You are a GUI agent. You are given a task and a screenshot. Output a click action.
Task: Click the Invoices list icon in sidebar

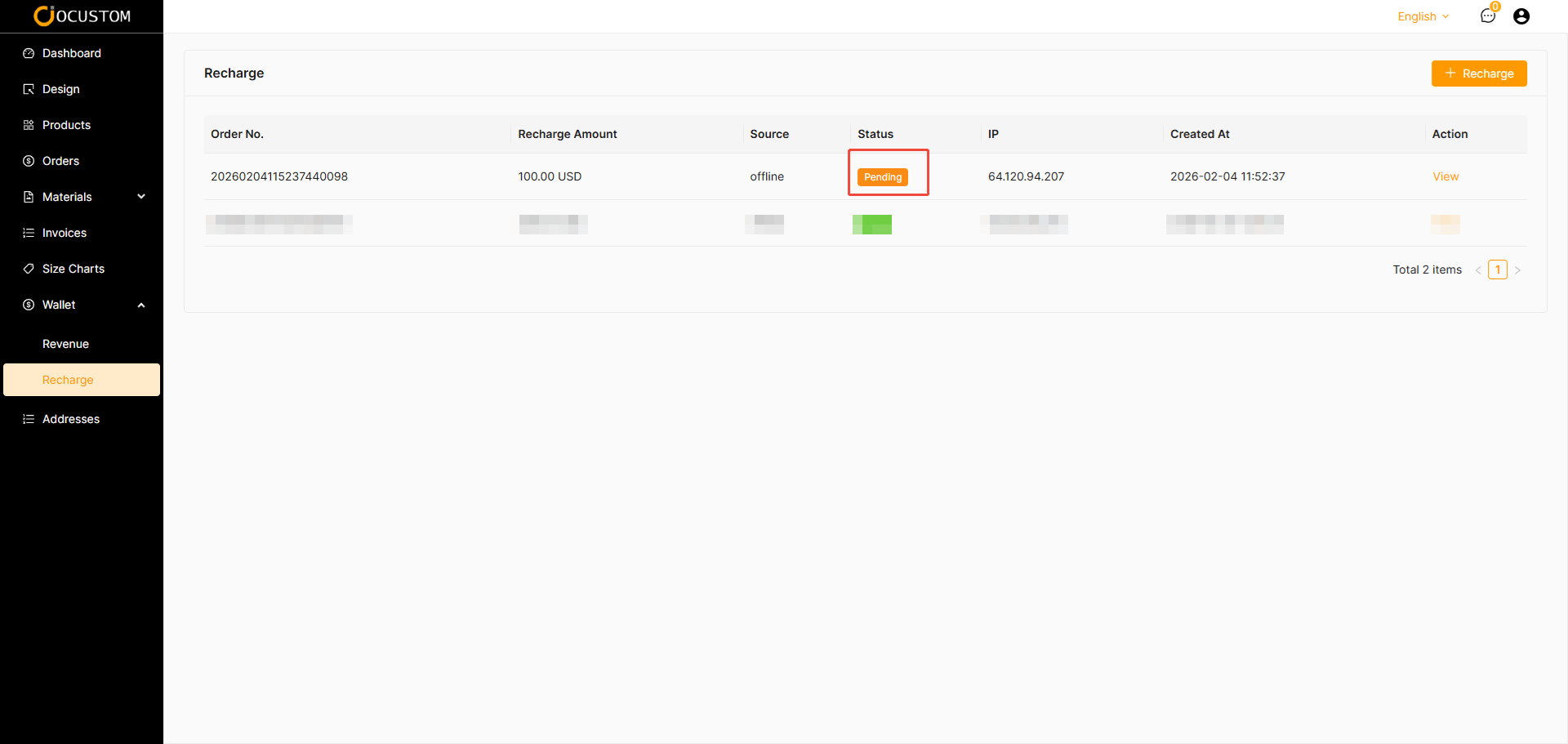point(29,233)
